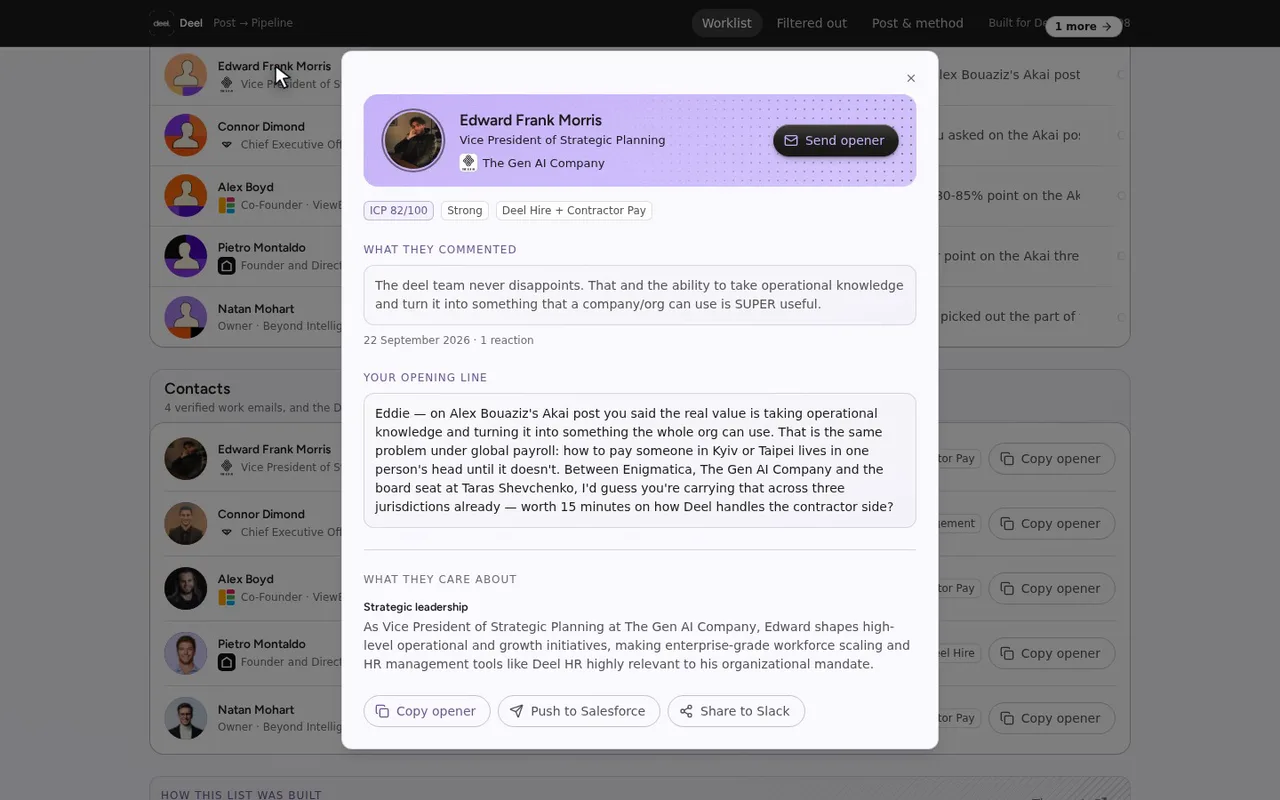Viewport: 1280px width, 800px height.
Task: Click Pietro Montaldo's photo in Contacts
Action: tap(186, 653)
